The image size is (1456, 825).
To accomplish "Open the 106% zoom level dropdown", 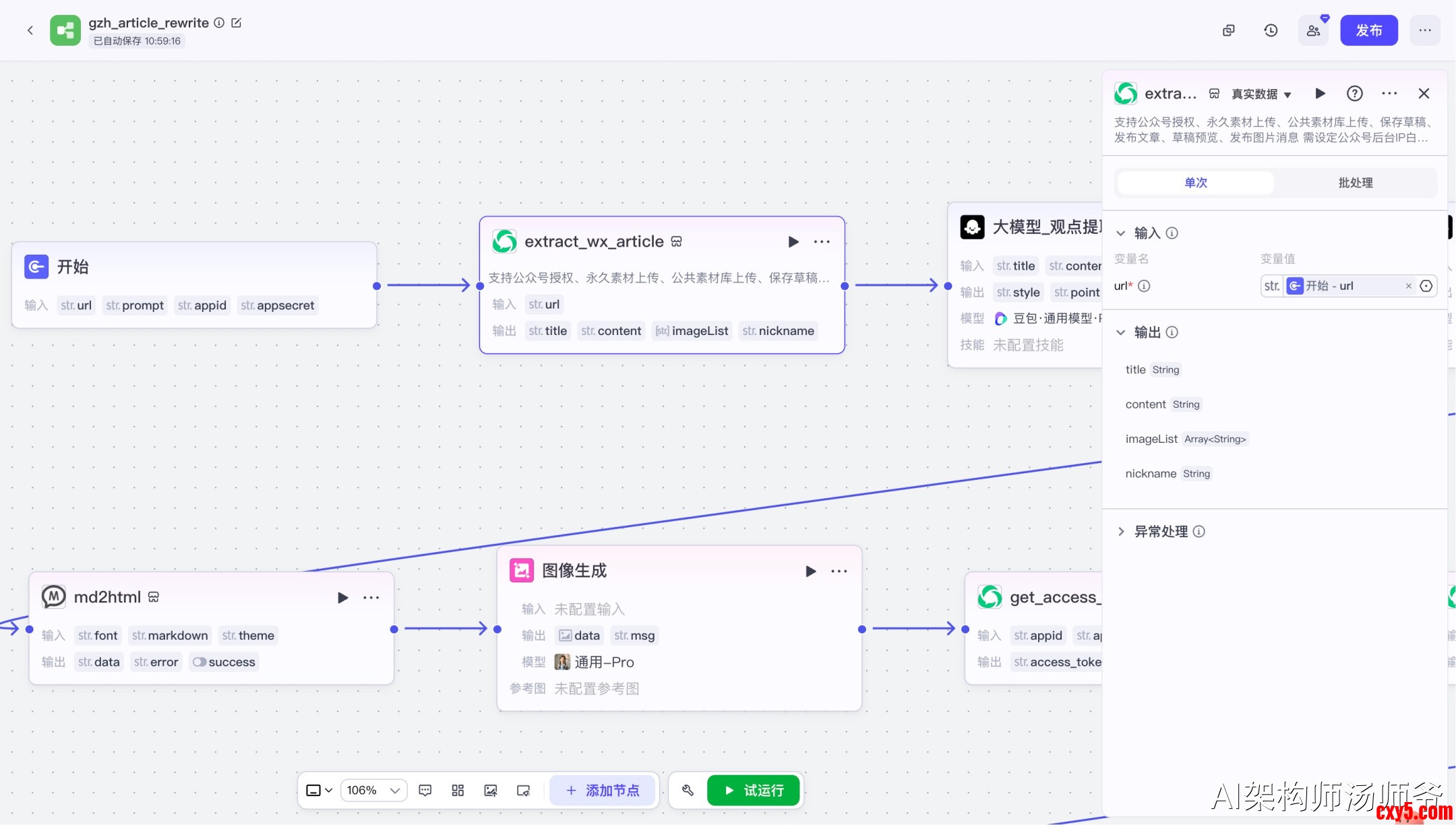I will click(373, 790).
